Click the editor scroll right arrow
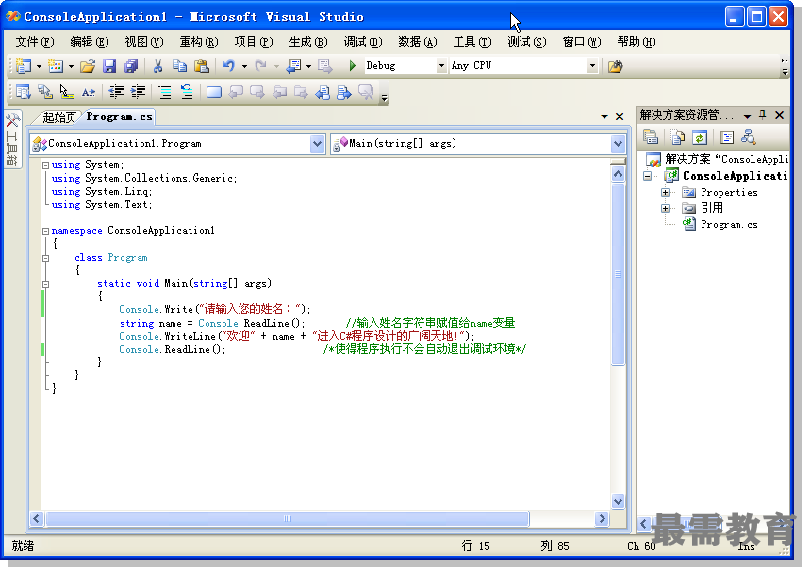 pyautogui.click(x=602, y=519)
